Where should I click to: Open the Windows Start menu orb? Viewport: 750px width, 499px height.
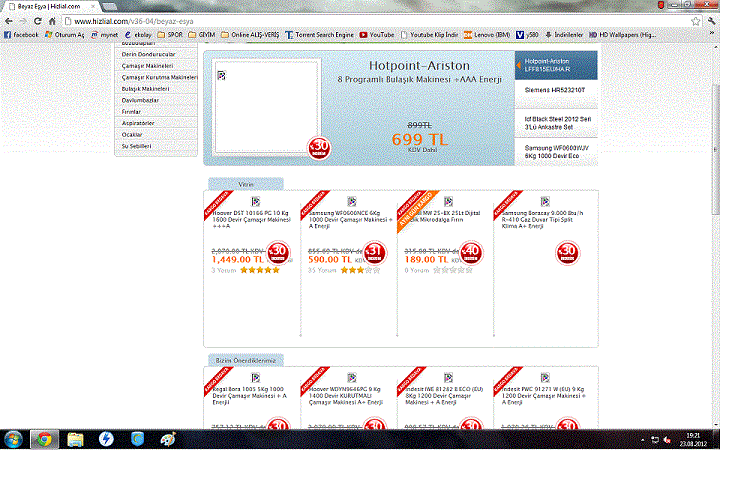[x=13, y=439]
